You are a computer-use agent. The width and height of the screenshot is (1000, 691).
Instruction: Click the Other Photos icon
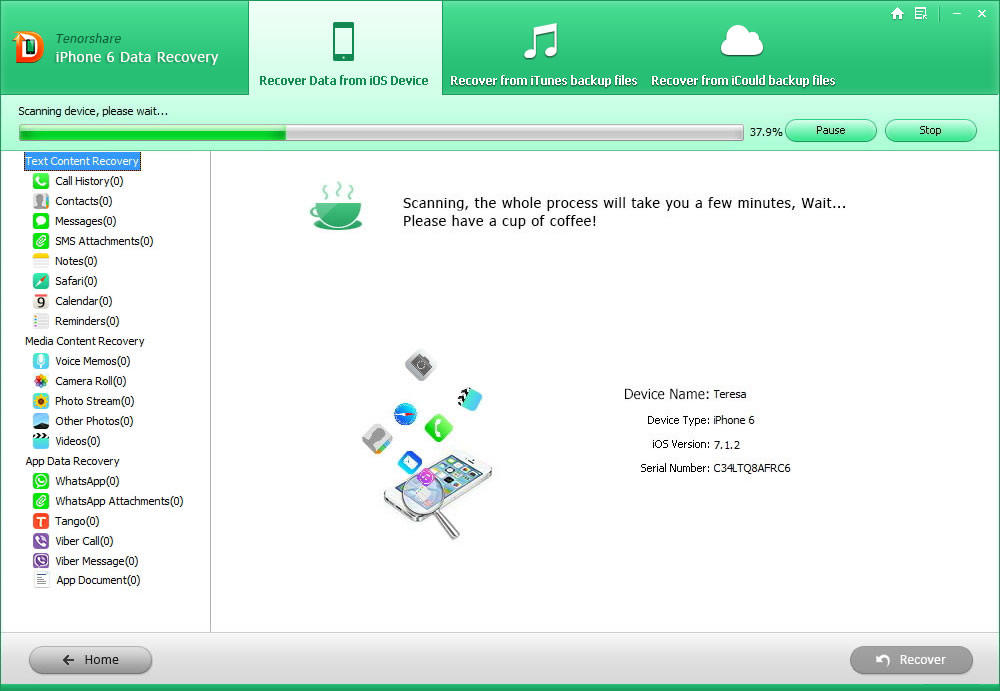[41, 421]
